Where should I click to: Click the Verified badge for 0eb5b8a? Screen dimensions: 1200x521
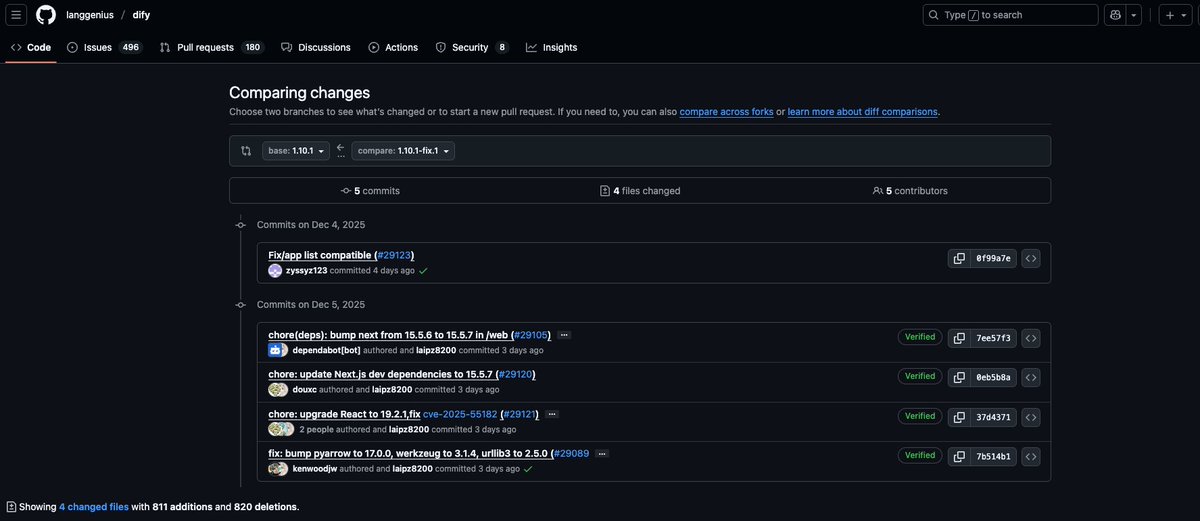(x=920, y=376)
